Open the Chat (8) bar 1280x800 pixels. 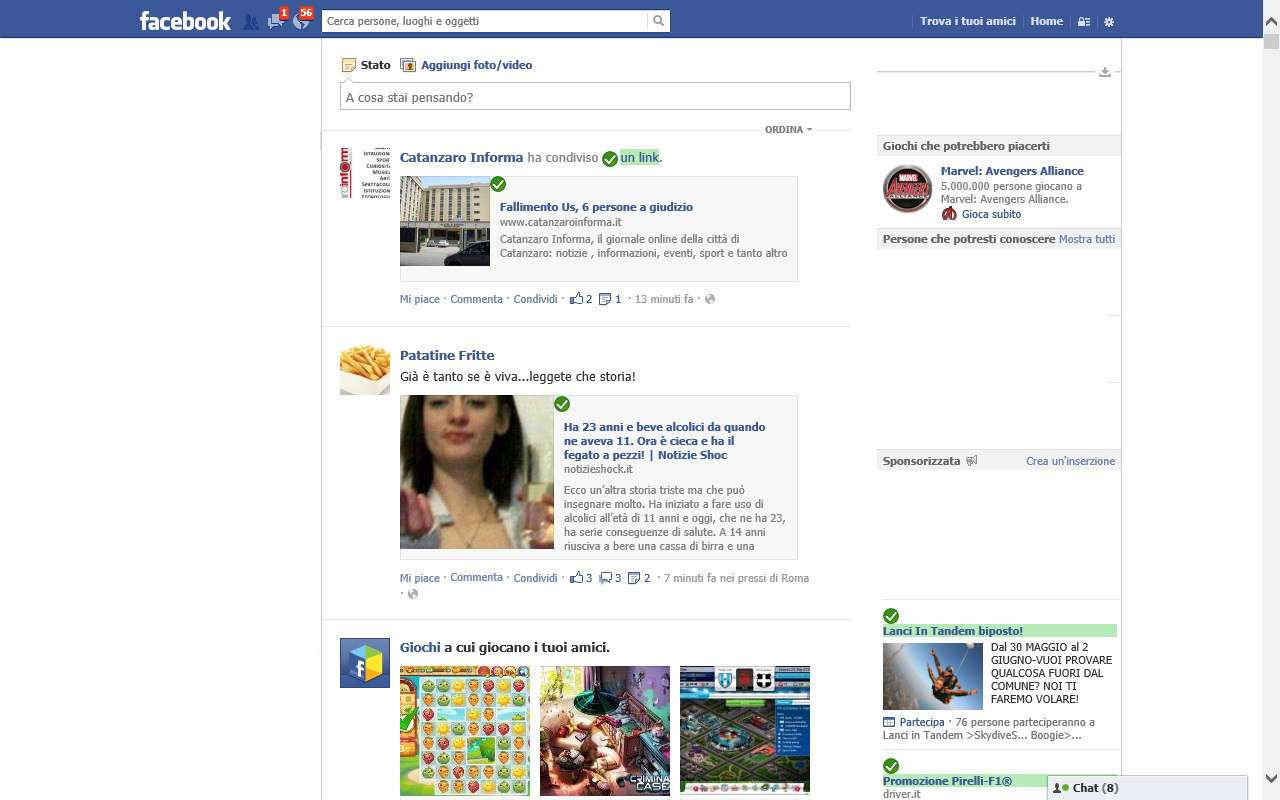[1147, 788]
